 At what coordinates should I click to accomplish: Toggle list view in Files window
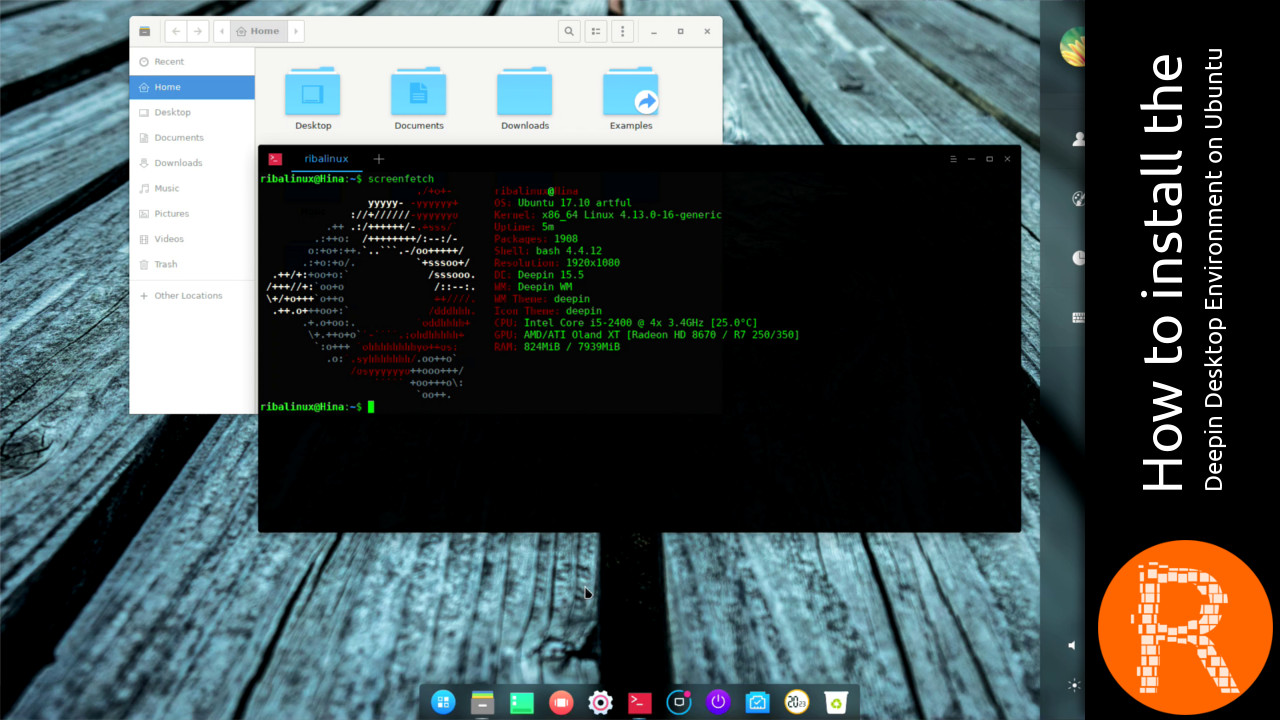pyautogui.click(x=596, y=31)
